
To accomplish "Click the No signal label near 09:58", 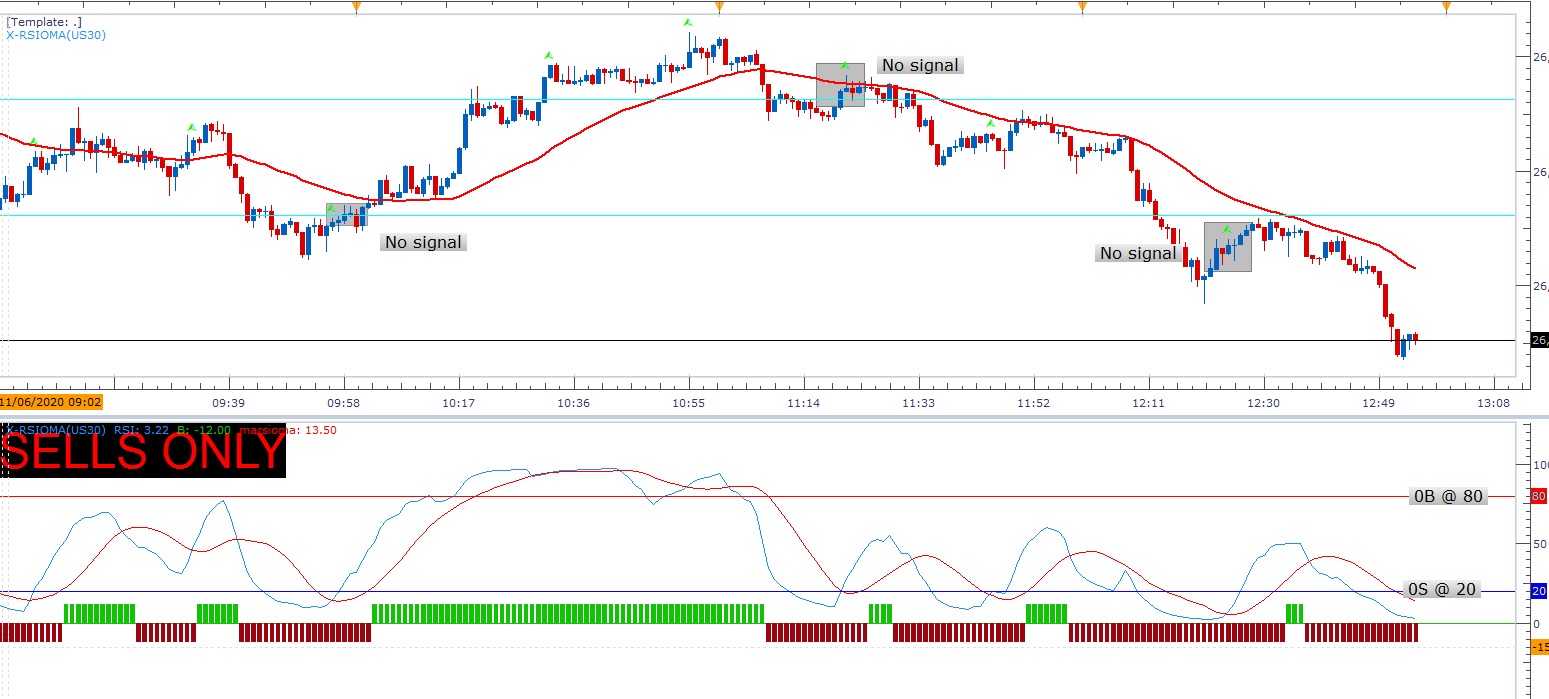I will 424,242.
